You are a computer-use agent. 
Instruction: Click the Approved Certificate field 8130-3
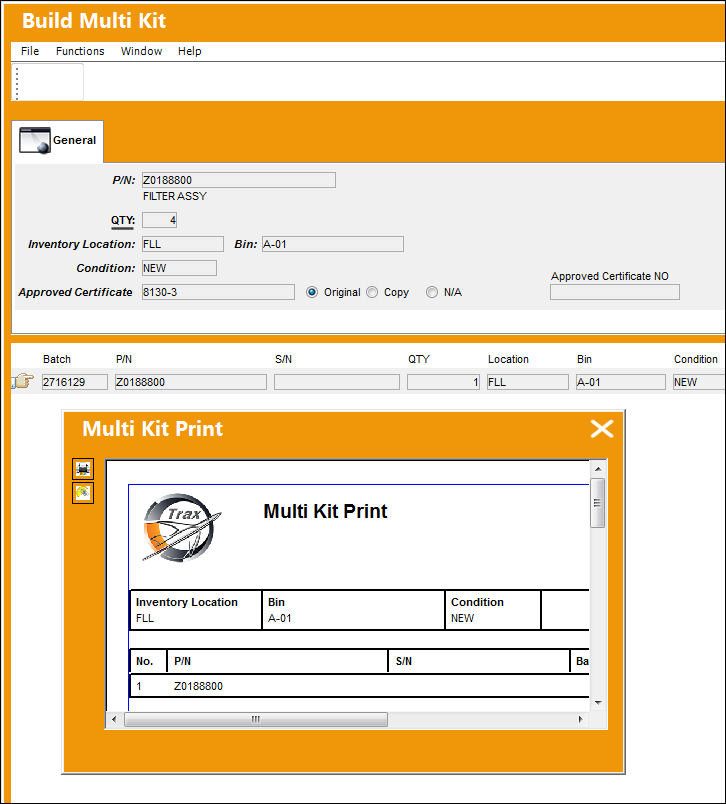(x=218, y=292)
